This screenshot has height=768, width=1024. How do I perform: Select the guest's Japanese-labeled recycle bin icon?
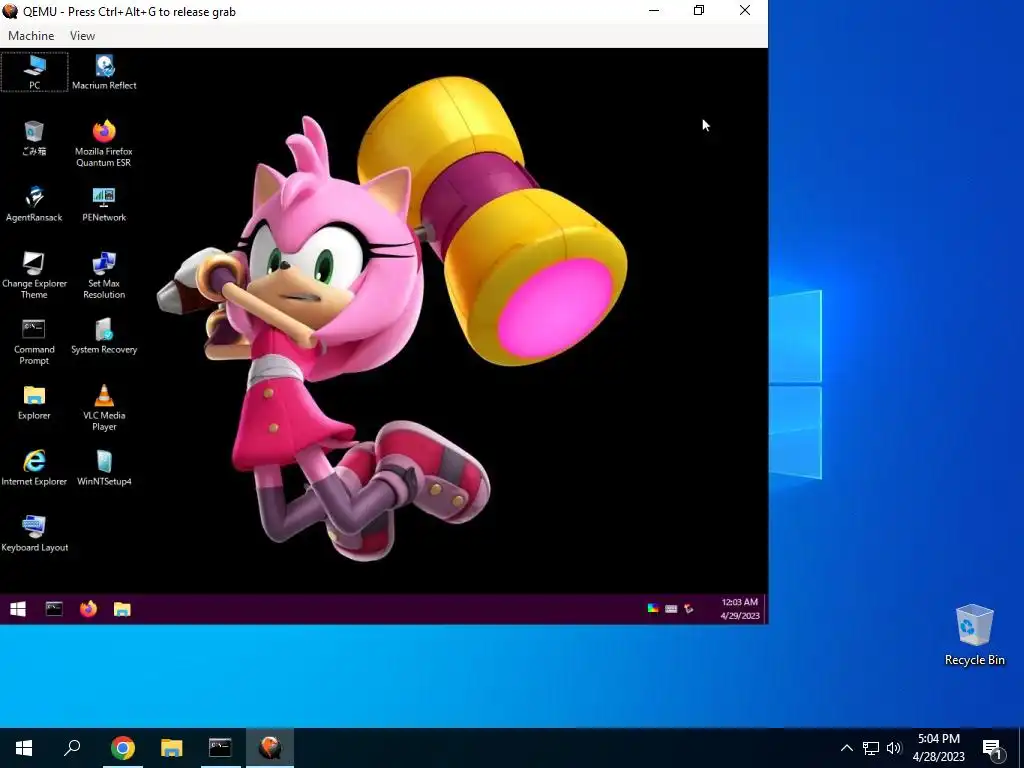pyautogui.click(x=34, y=138)
